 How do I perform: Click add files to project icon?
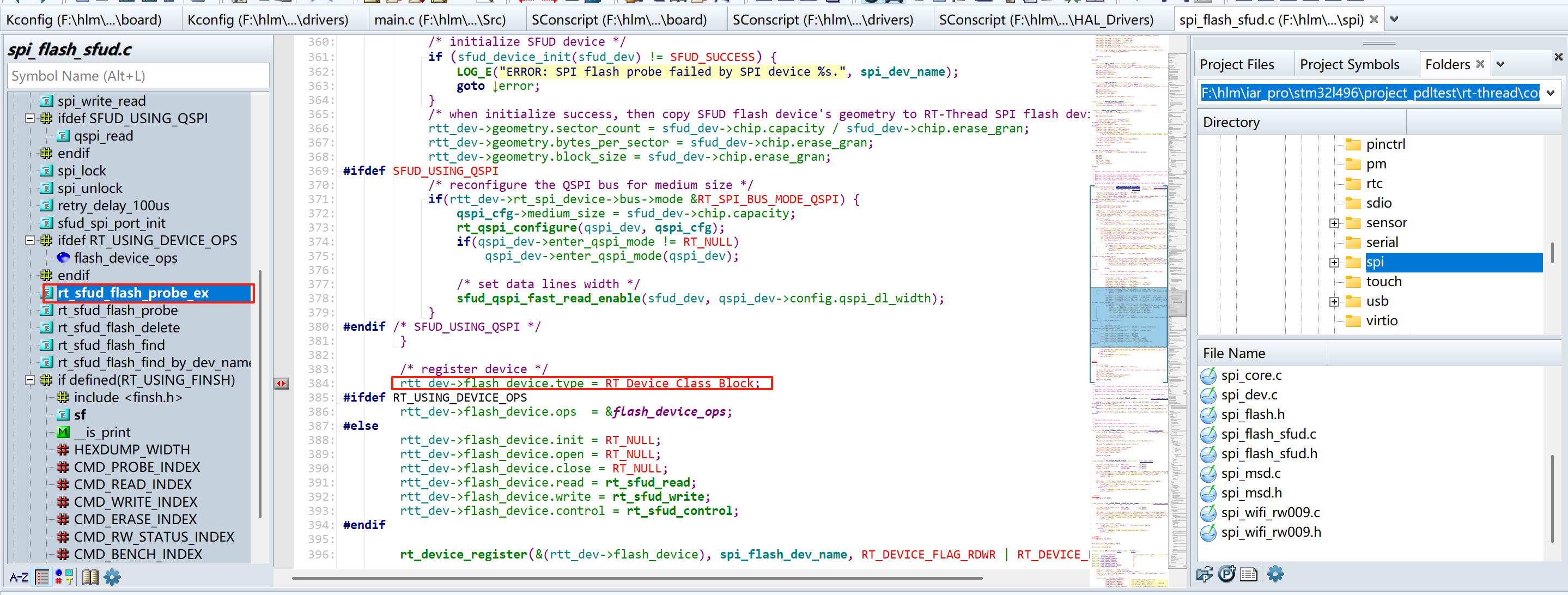click(x=1226, y=574)
